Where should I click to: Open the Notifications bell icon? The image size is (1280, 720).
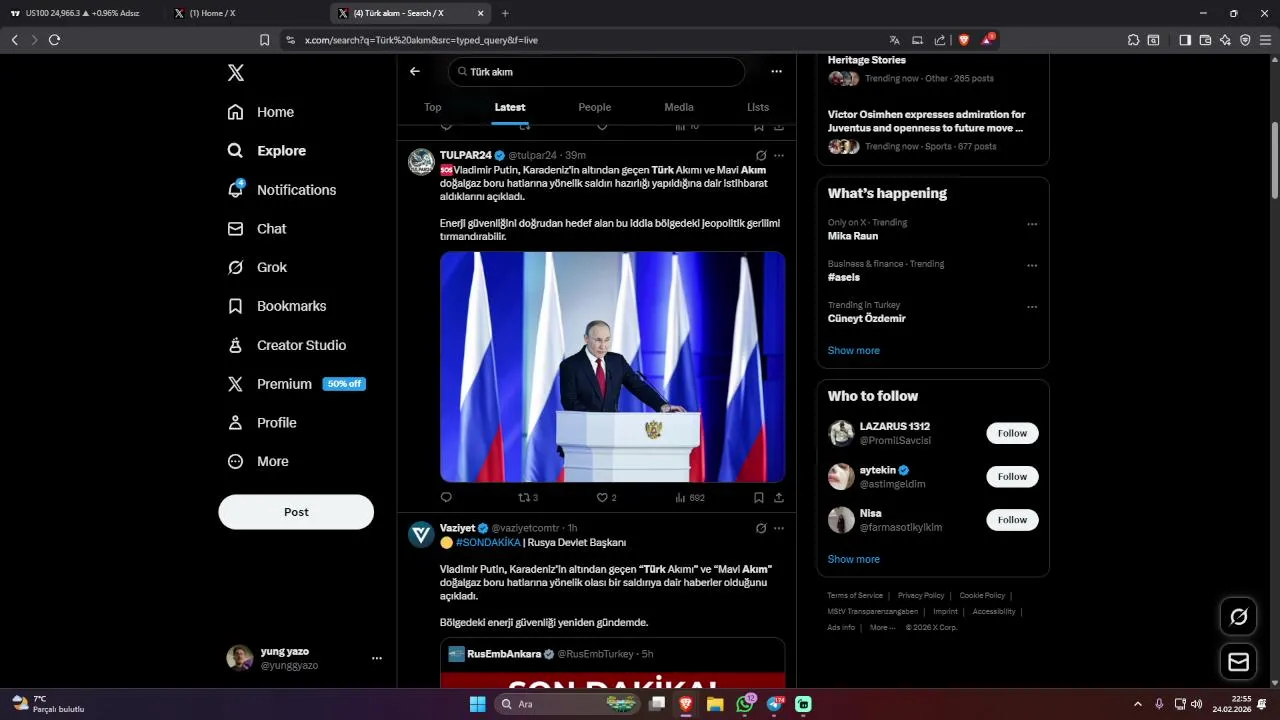point(235,189)
